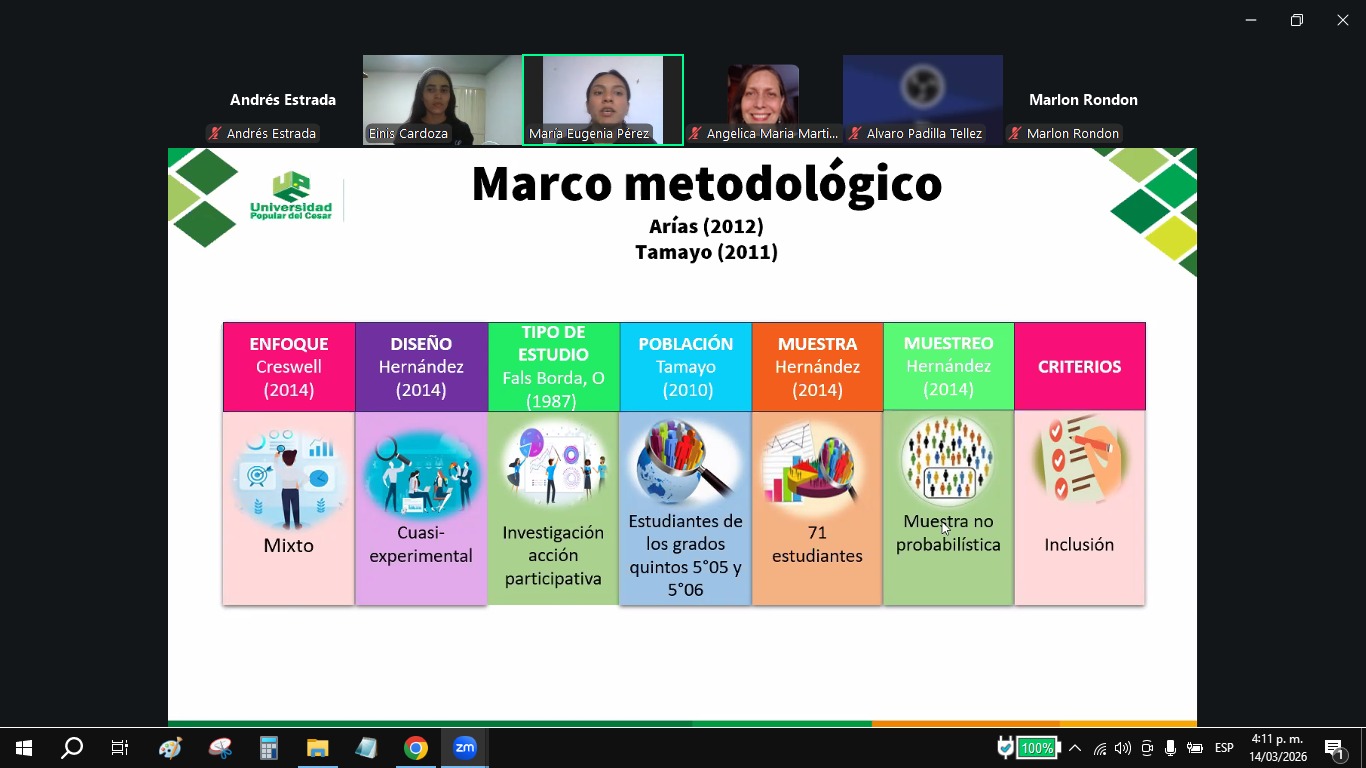
Task: Open the notification center with 1 alert
Action: [x=1335, y=748]
